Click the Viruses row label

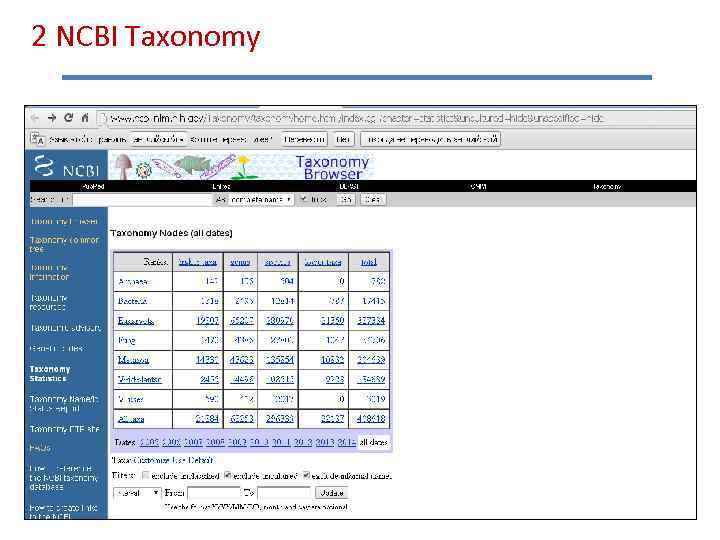click(x=130, y=399)
